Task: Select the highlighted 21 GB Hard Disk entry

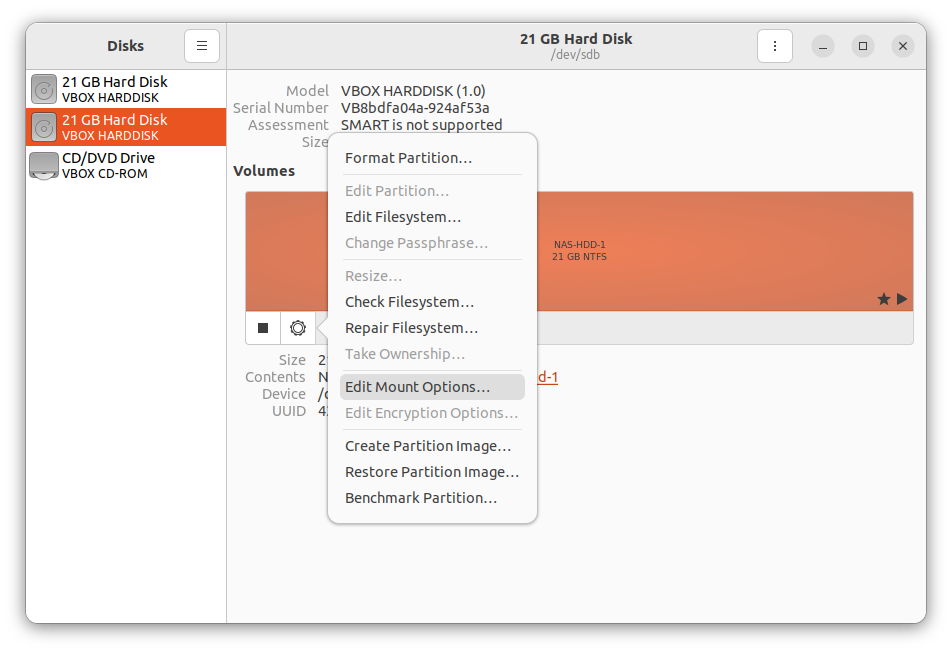Action: [x=126, y=127]
